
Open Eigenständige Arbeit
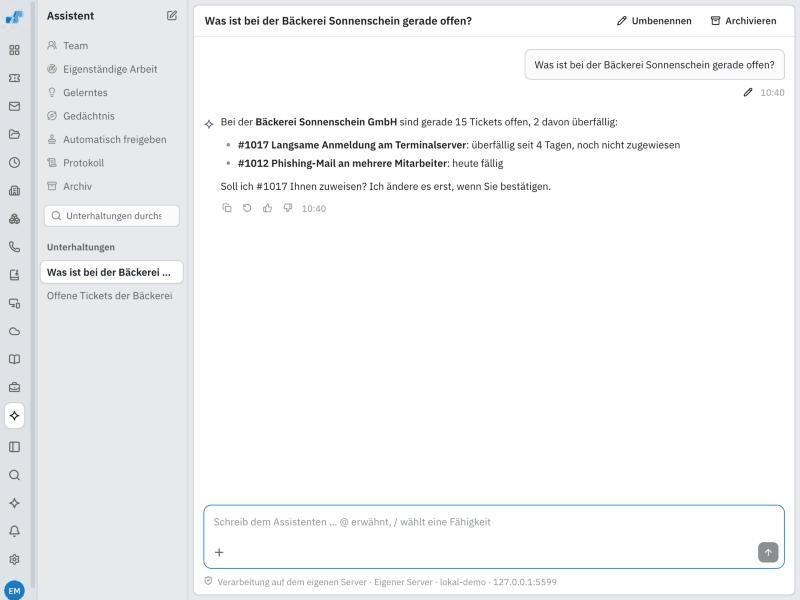[112, 69]
